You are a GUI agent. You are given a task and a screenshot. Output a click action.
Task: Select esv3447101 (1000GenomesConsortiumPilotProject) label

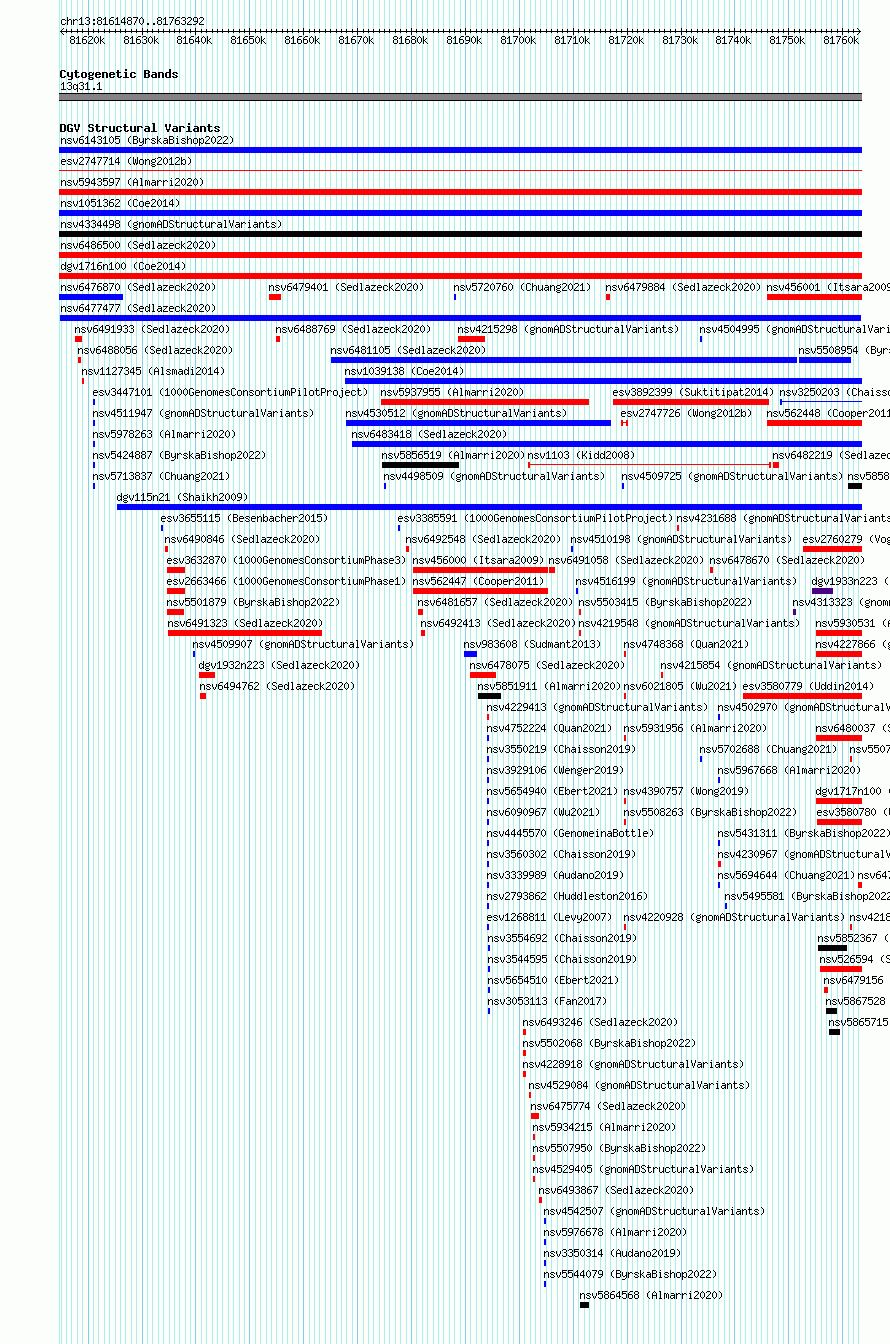tap(230, 392)
